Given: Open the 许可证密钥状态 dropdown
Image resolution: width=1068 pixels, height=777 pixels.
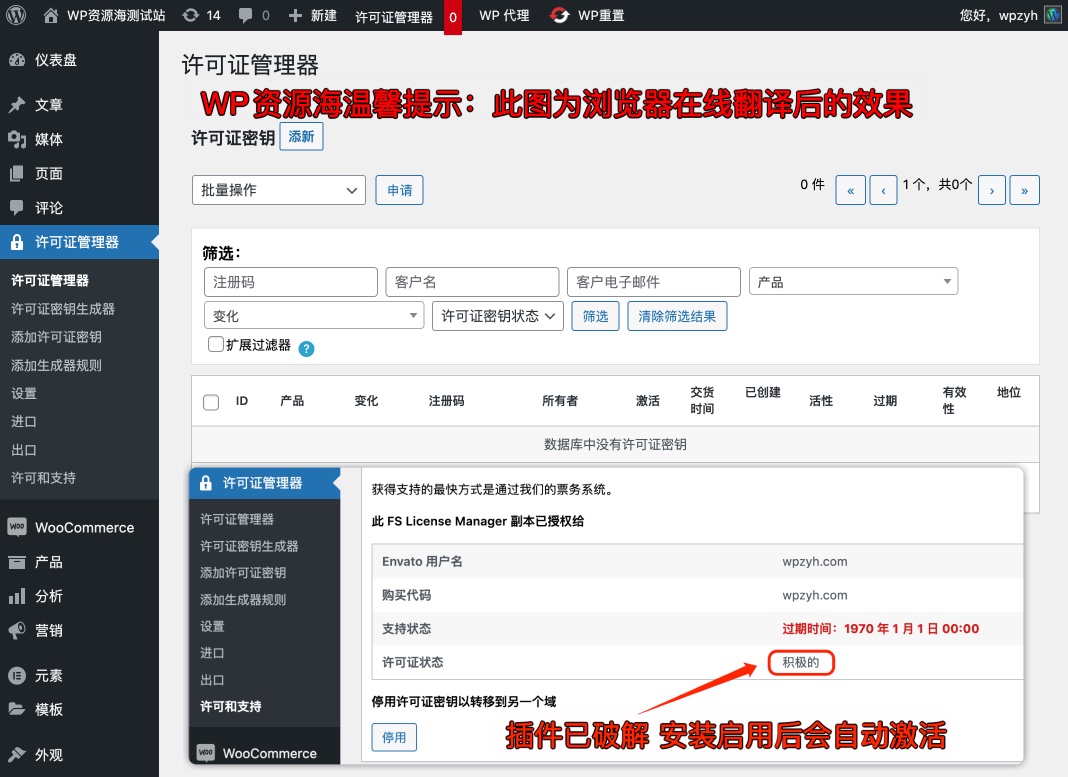Looking at the screenshot, I should 498,316.
